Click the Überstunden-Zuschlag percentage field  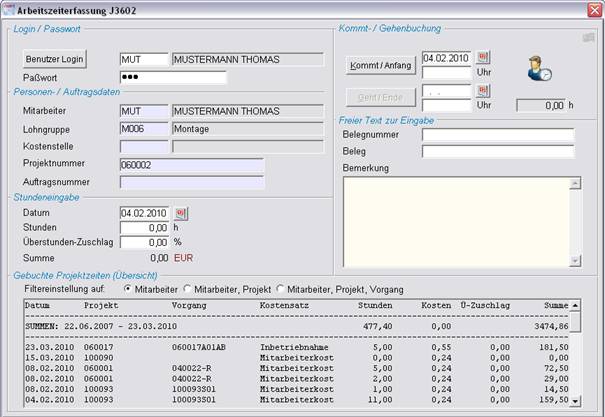click(144, 242)
